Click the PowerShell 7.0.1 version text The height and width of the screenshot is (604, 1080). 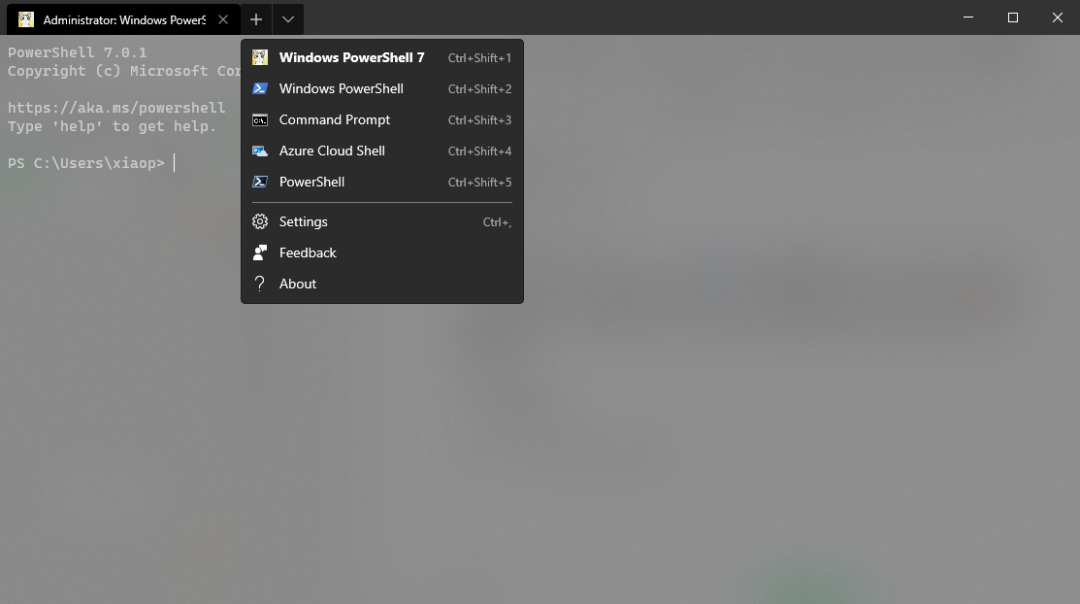pyautogui.click(x=77, y=52)
